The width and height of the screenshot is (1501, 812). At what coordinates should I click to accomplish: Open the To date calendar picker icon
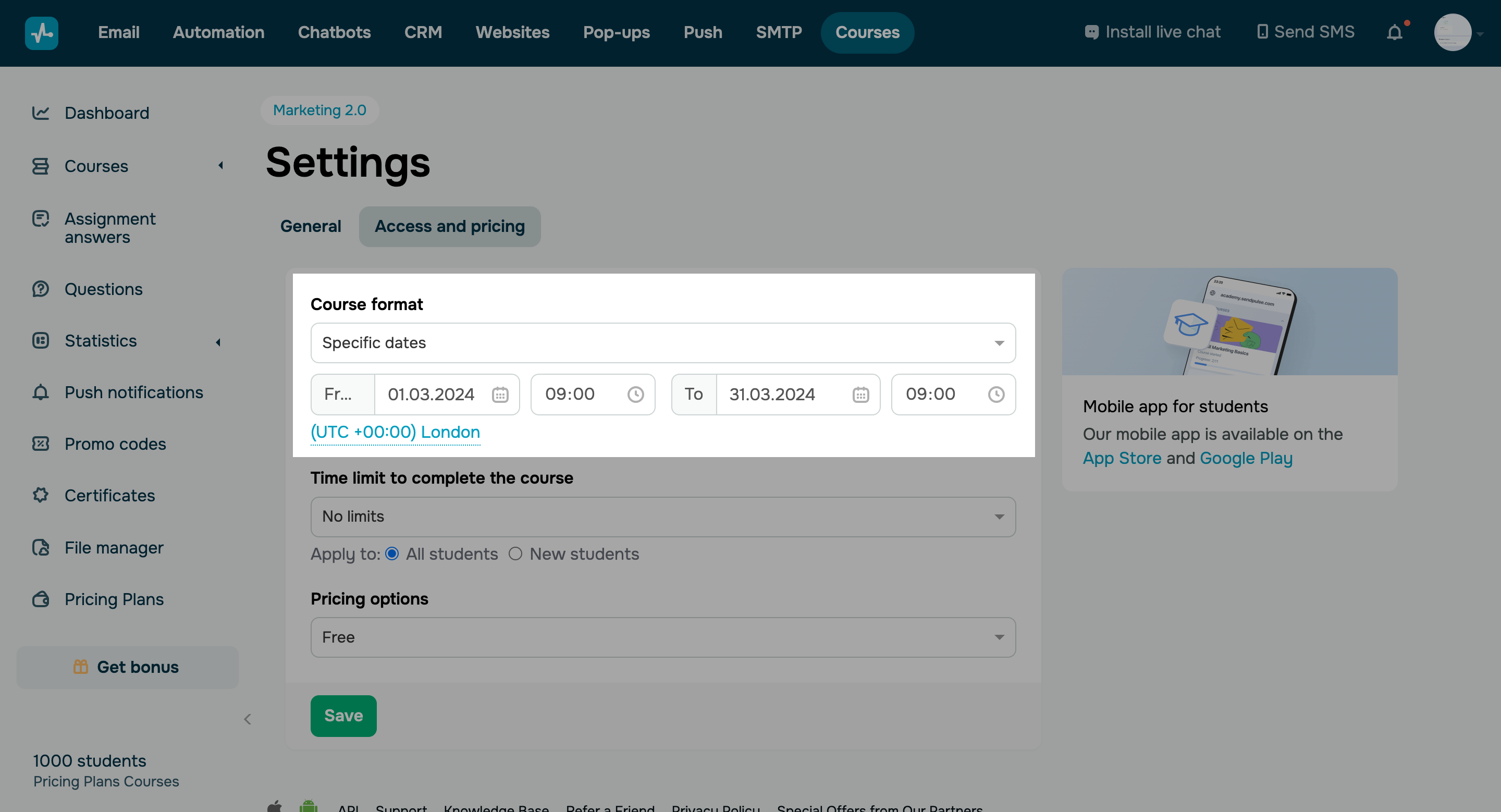point(860,395)
